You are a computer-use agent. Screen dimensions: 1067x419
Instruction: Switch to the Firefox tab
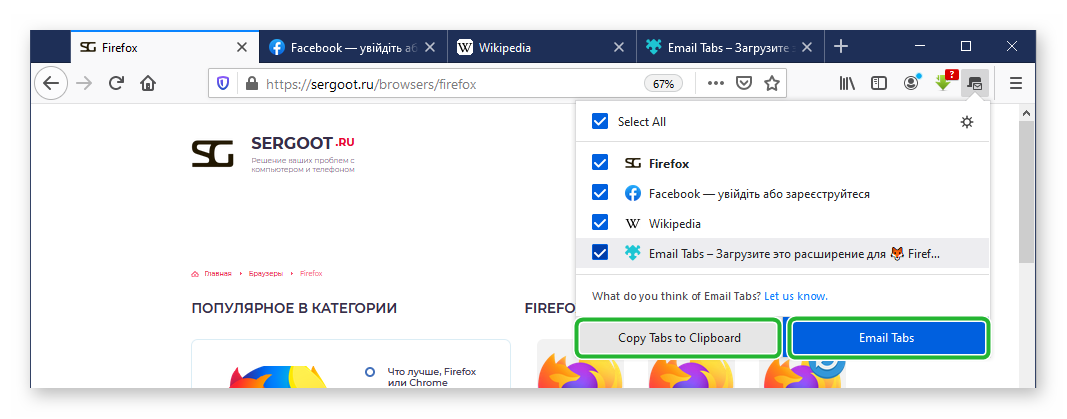[165, 48]
